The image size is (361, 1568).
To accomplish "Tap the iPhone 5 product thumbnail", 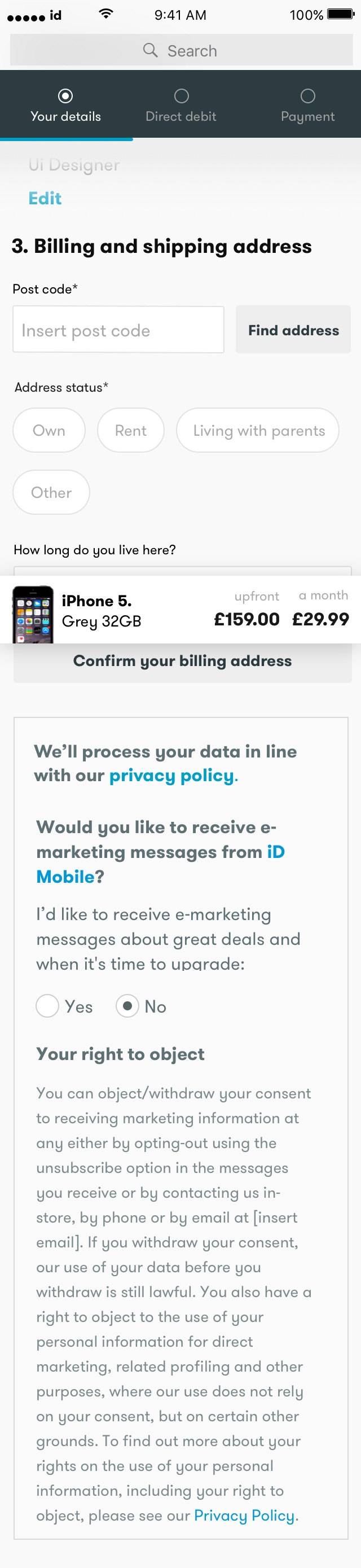I will click(x=33, y=615).
